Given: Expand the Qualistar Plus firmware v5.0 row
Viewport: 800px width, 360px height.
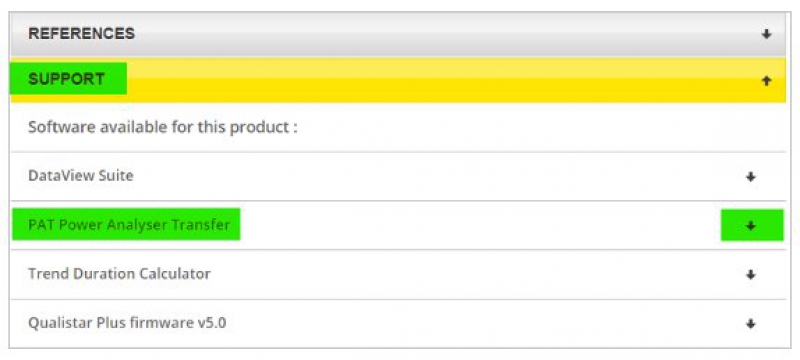Looking at the screenshot, I should [x=400, y=324].
